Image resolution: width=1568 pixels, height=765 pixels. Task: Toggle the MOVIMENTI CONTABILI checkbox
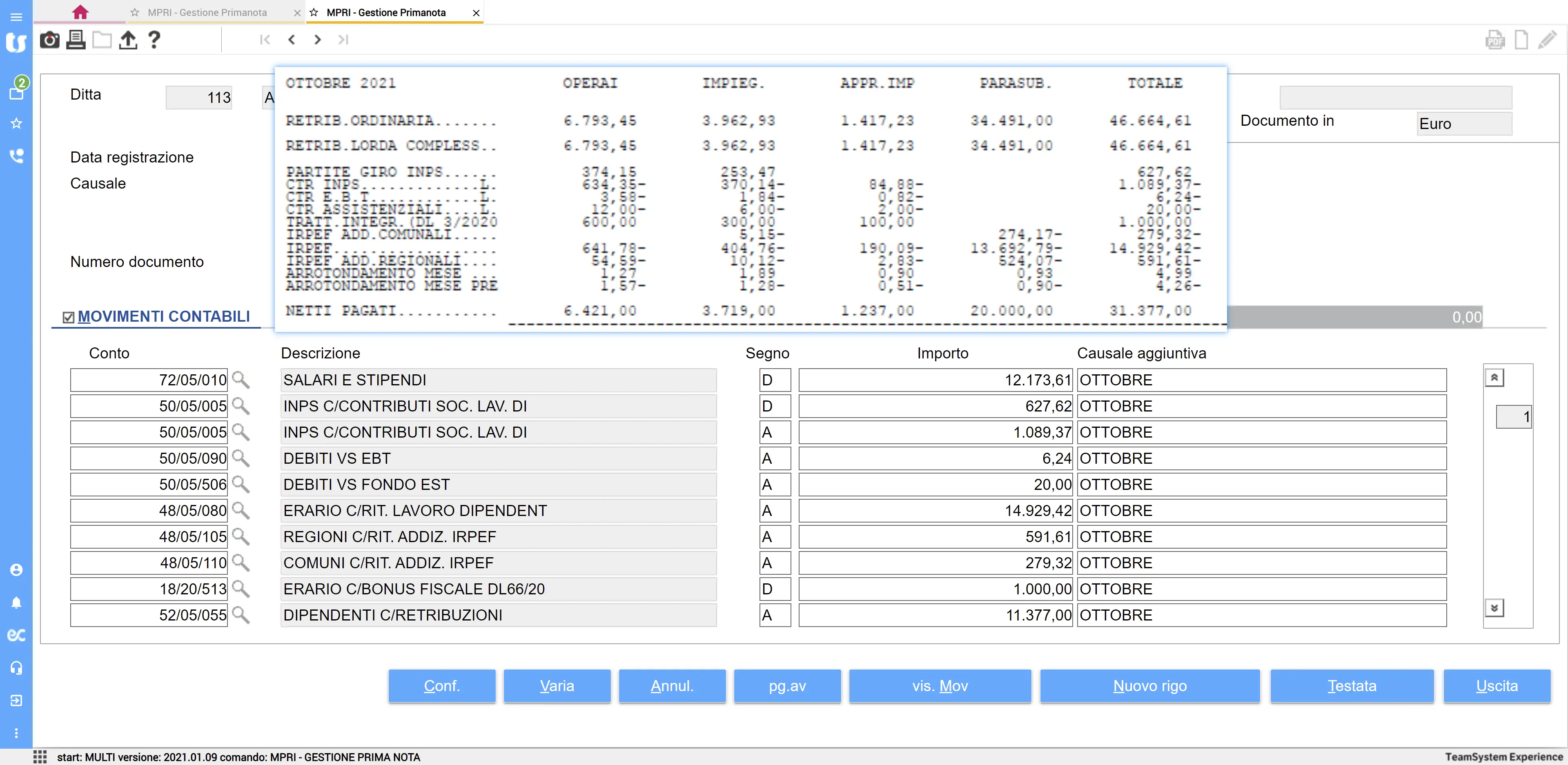[69, 317]
